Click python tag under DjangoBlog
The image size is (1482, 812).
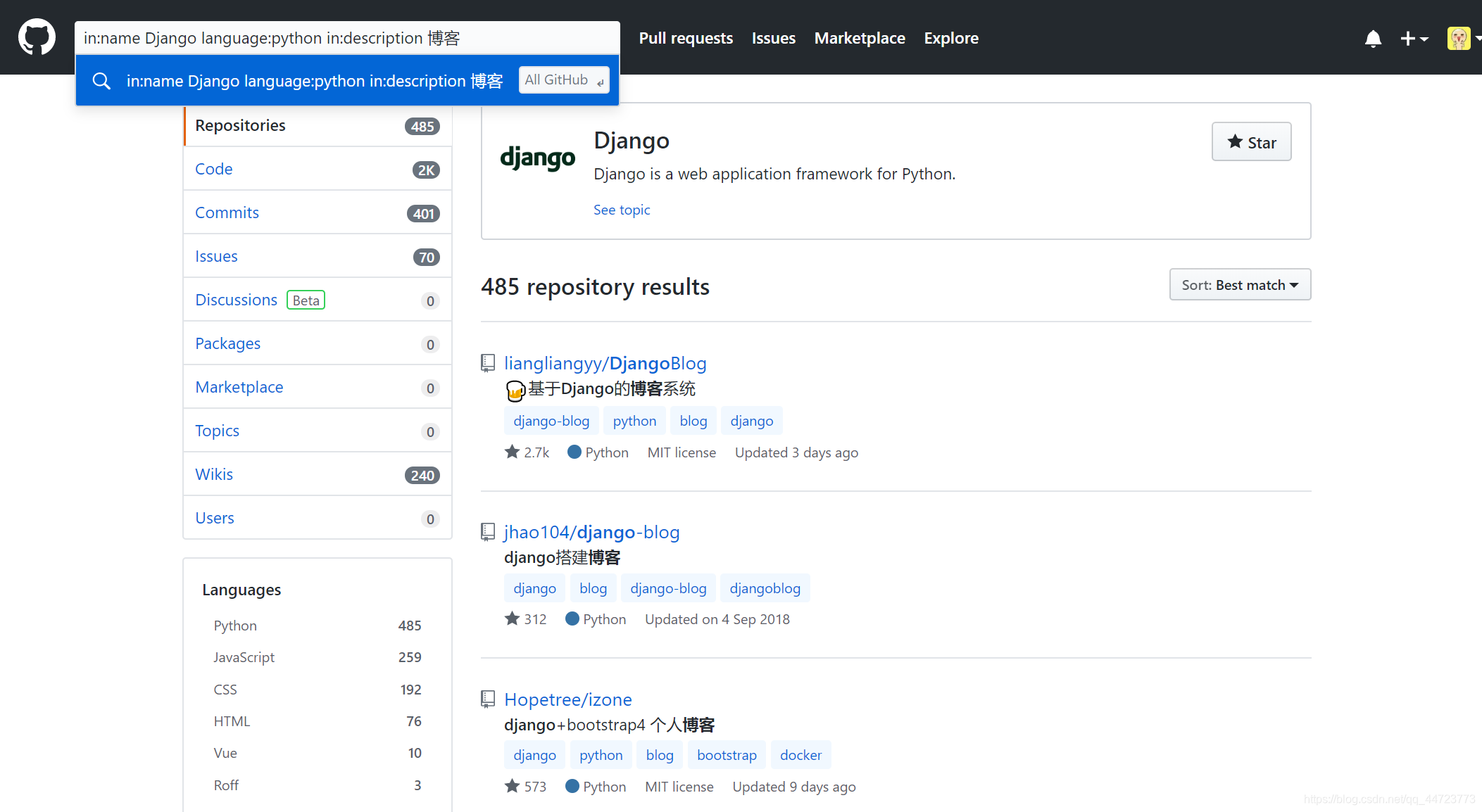click(634, 421)
